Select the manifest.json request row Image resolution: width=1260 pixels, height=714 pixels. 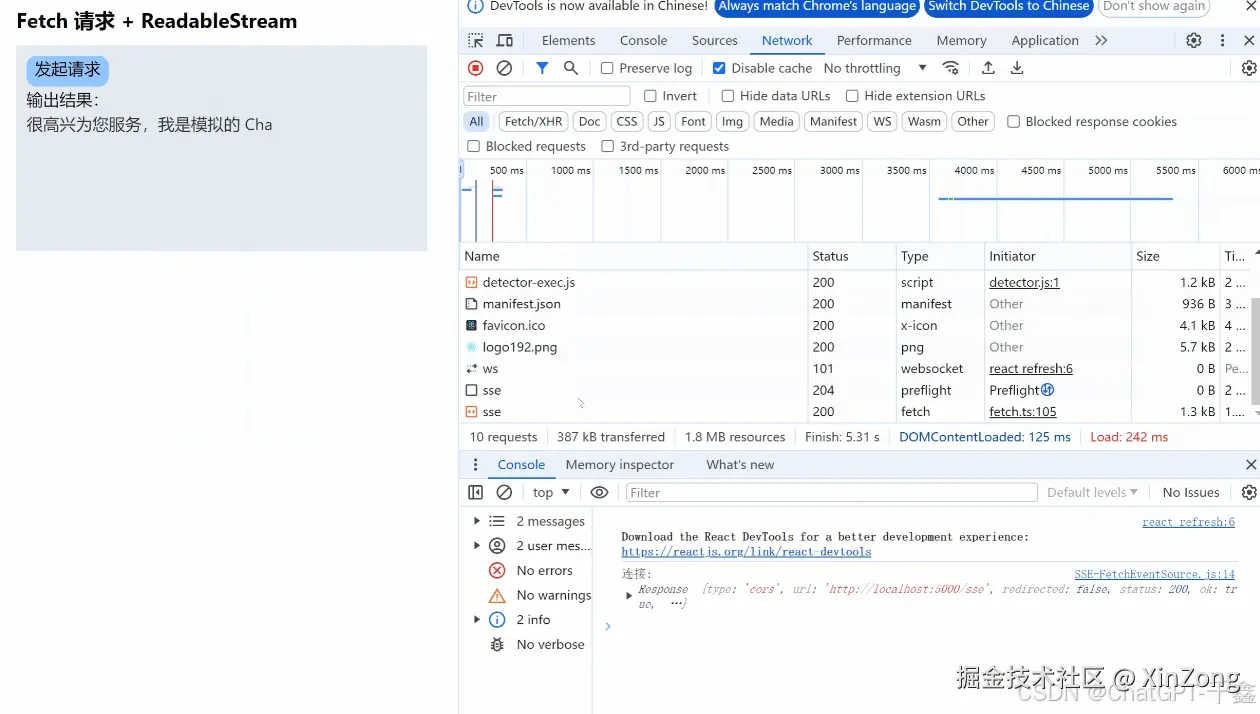855,304
